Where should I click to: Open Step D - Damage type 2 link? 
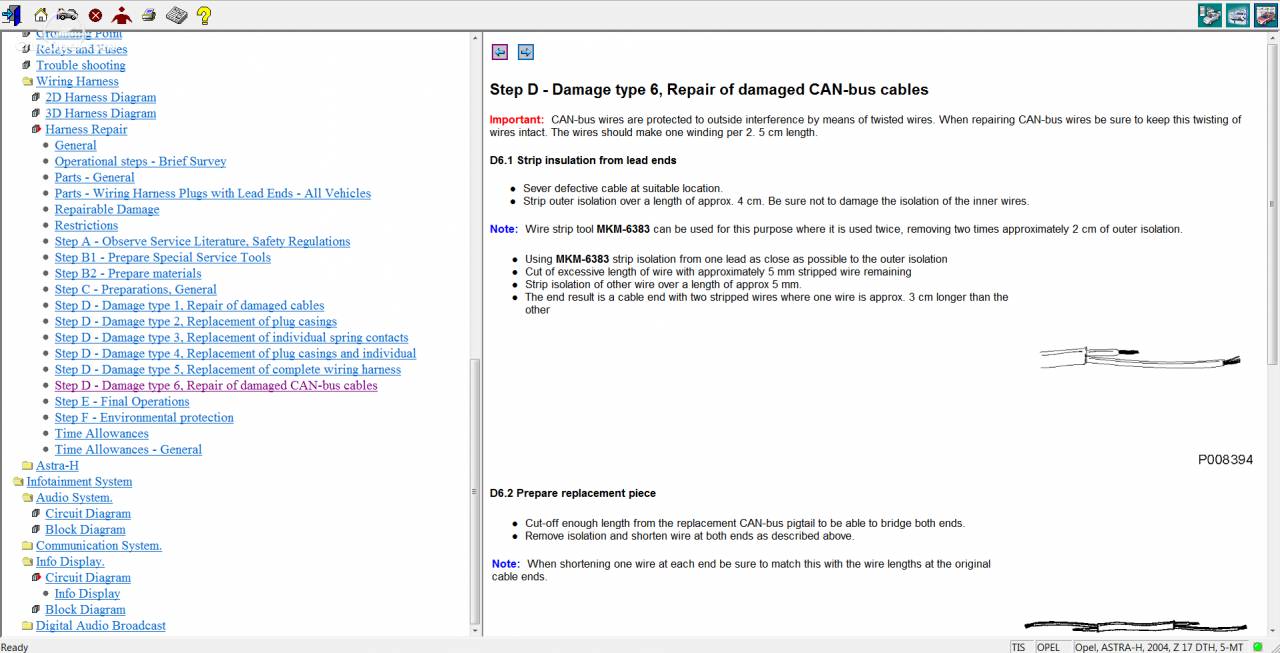[196, 321]
